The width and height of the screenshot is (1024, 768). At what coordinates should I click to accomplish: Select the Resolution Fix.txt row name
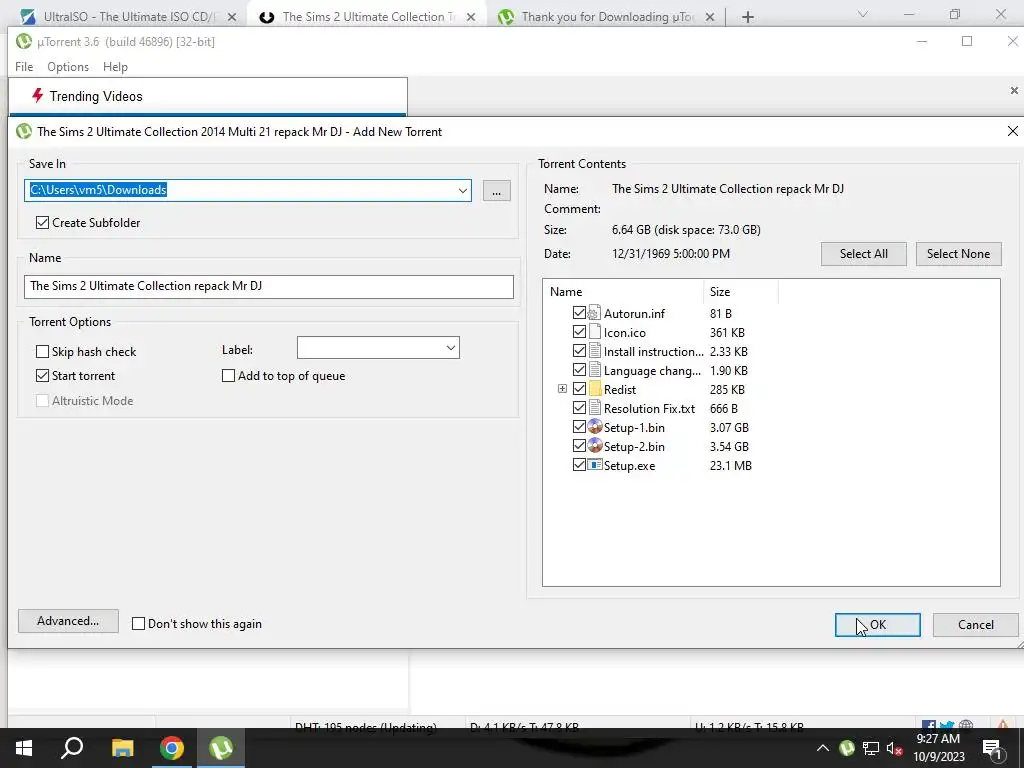tap(649, 409)
